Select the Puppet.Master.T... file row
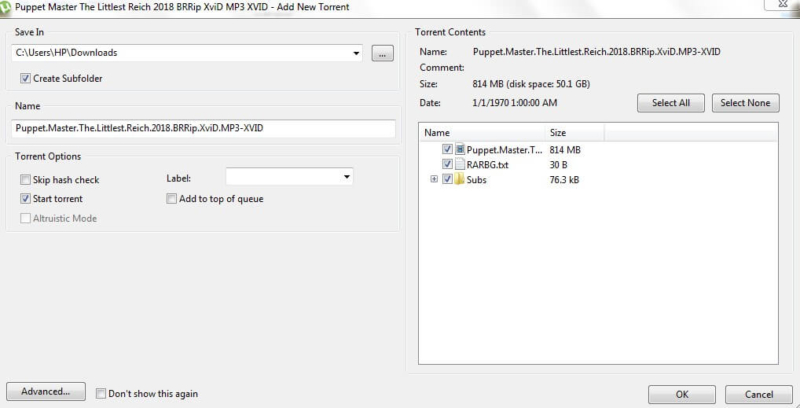 (598, 149)
